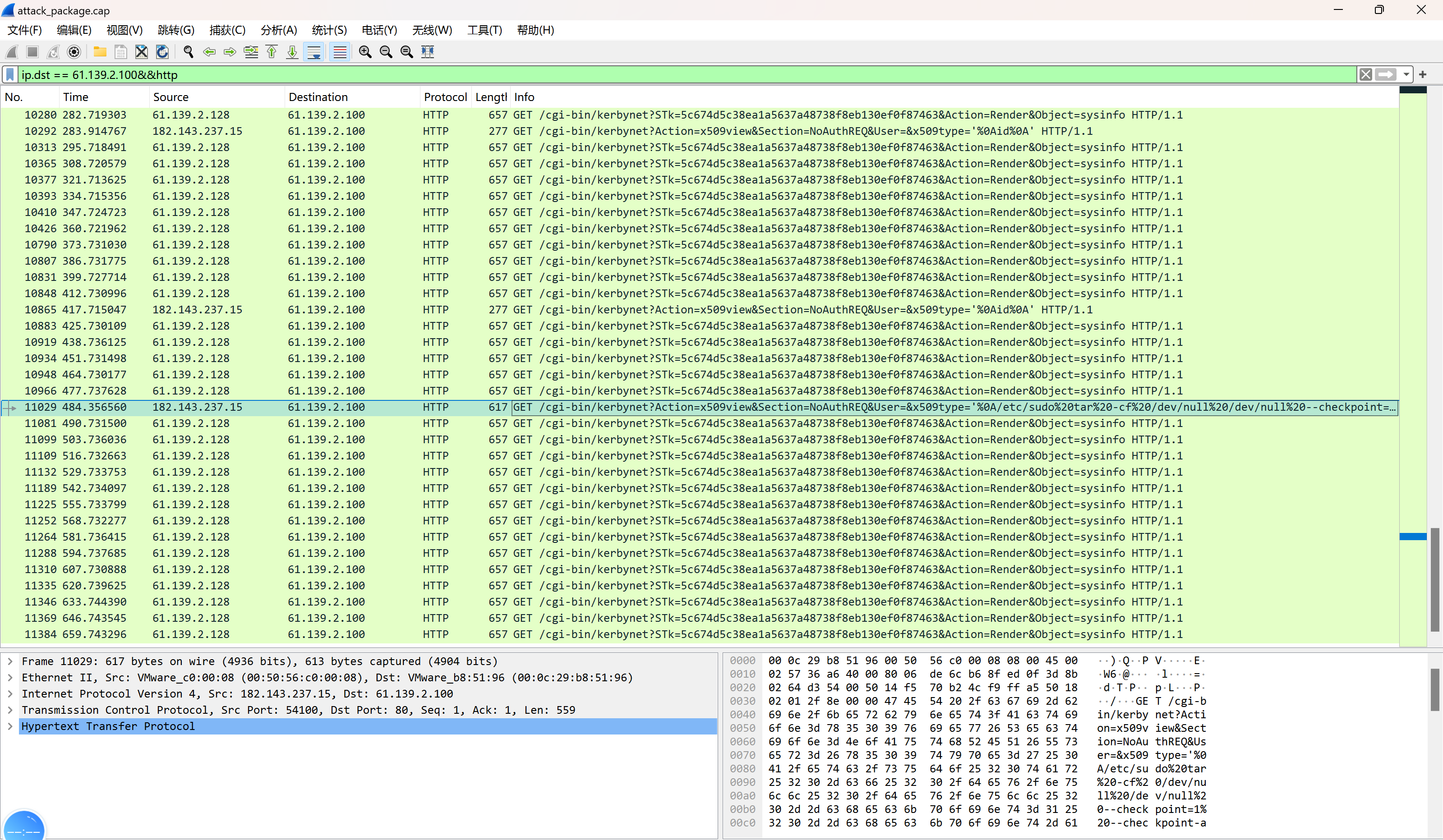Go back in packet history arrow
Viewport: 1443px width, 840px height.
point(210,52)
